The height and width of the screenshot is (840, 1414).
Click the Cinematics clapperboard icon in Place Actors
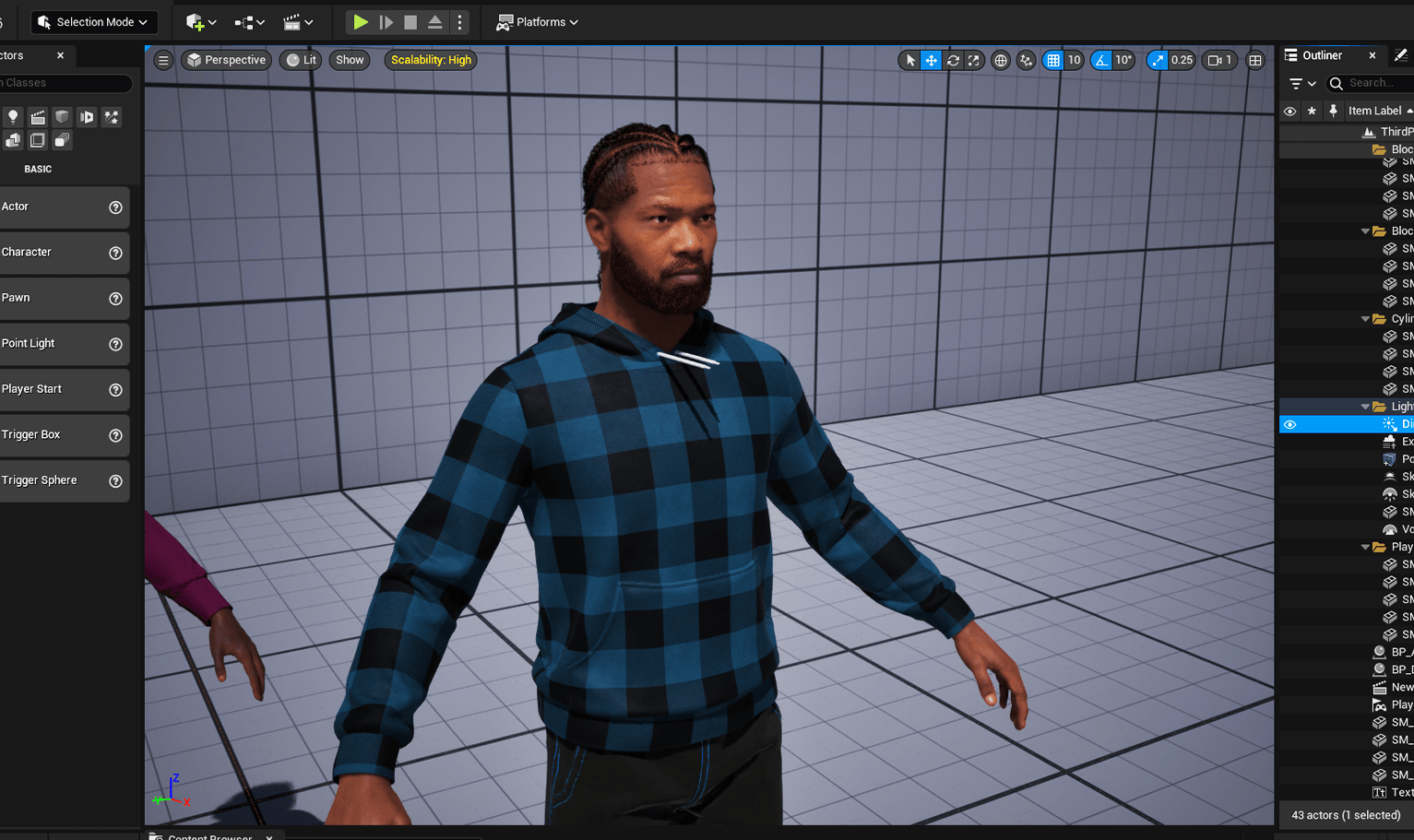[38, 117]
